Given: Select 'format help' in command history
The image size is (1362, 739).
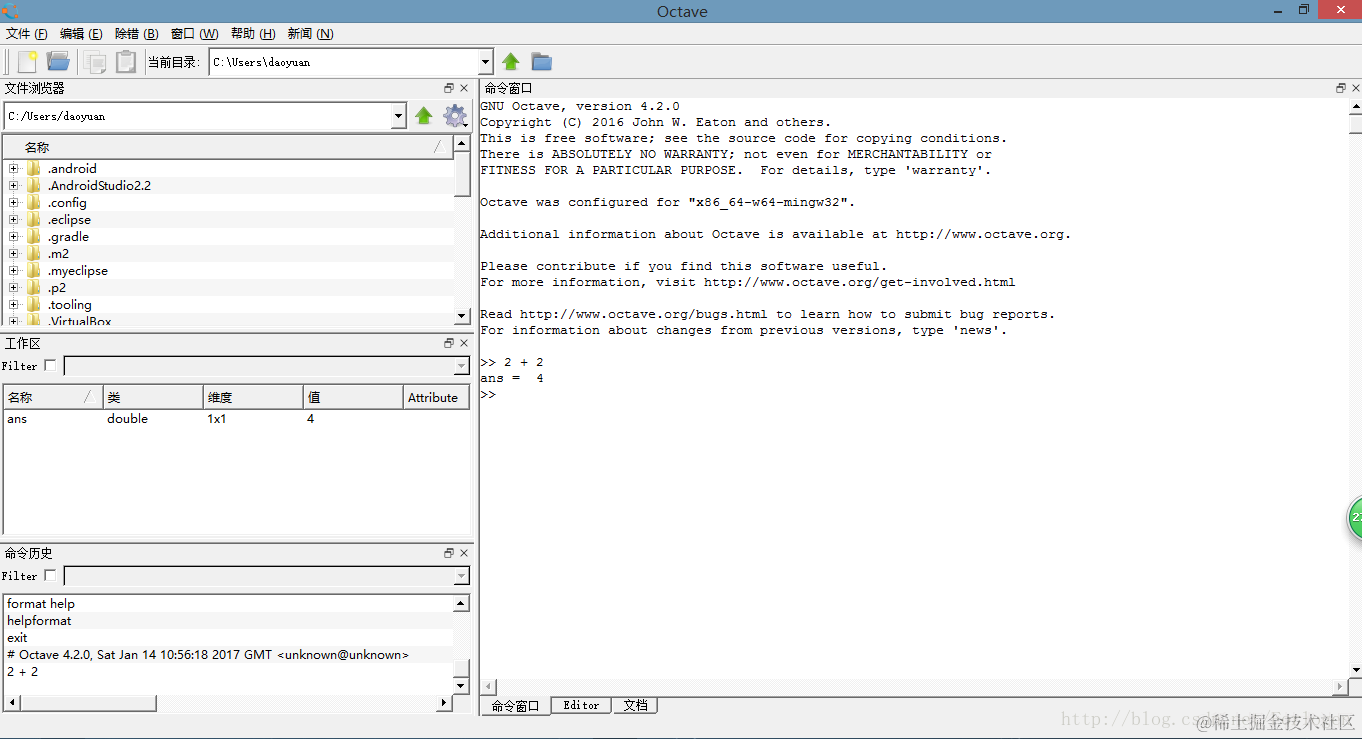Looking at the screenshot, I should [x=228, y=604].
